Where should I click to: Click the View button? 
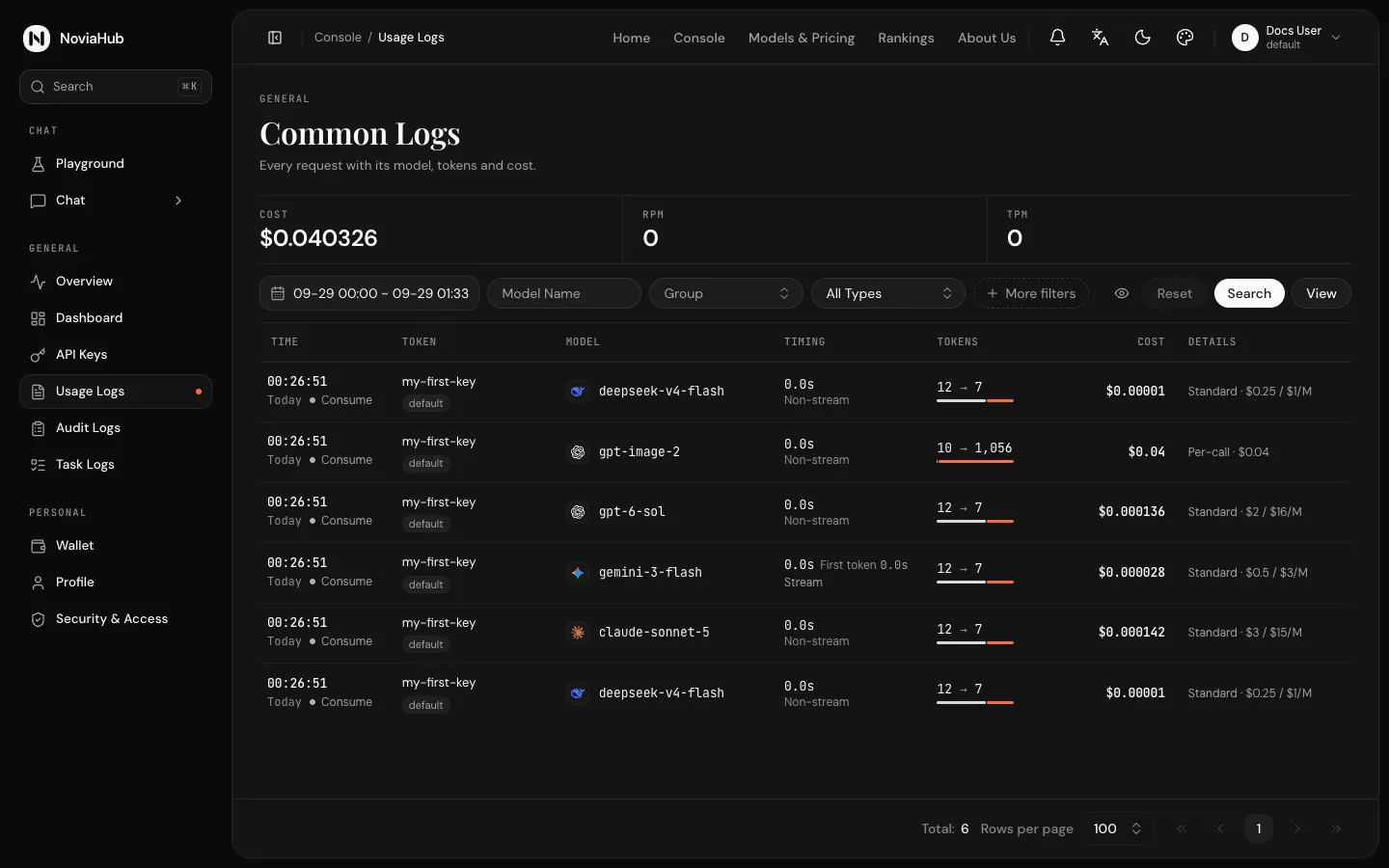tap(1321, 293)
